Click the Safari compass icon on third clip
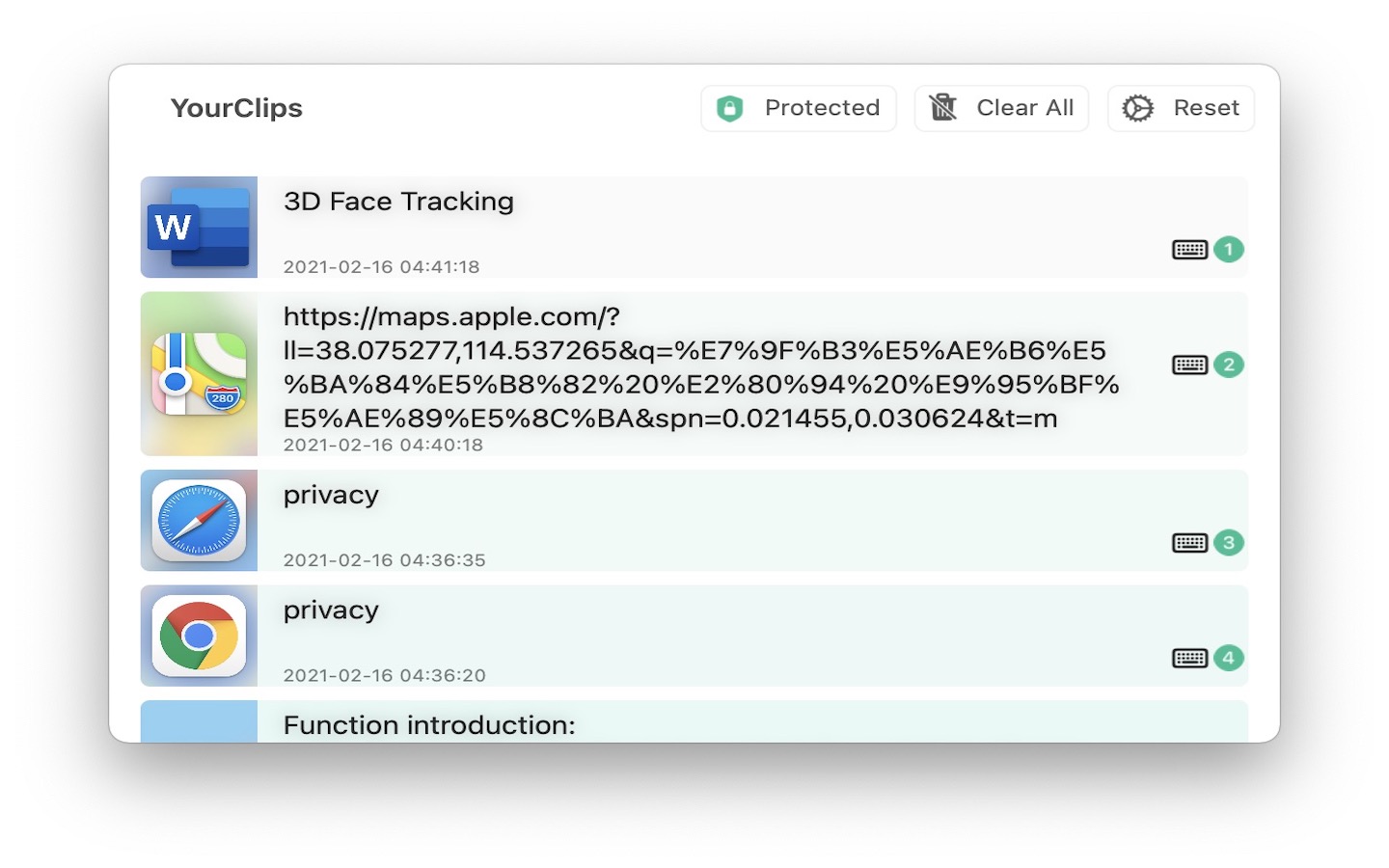 tap(199, 521)
